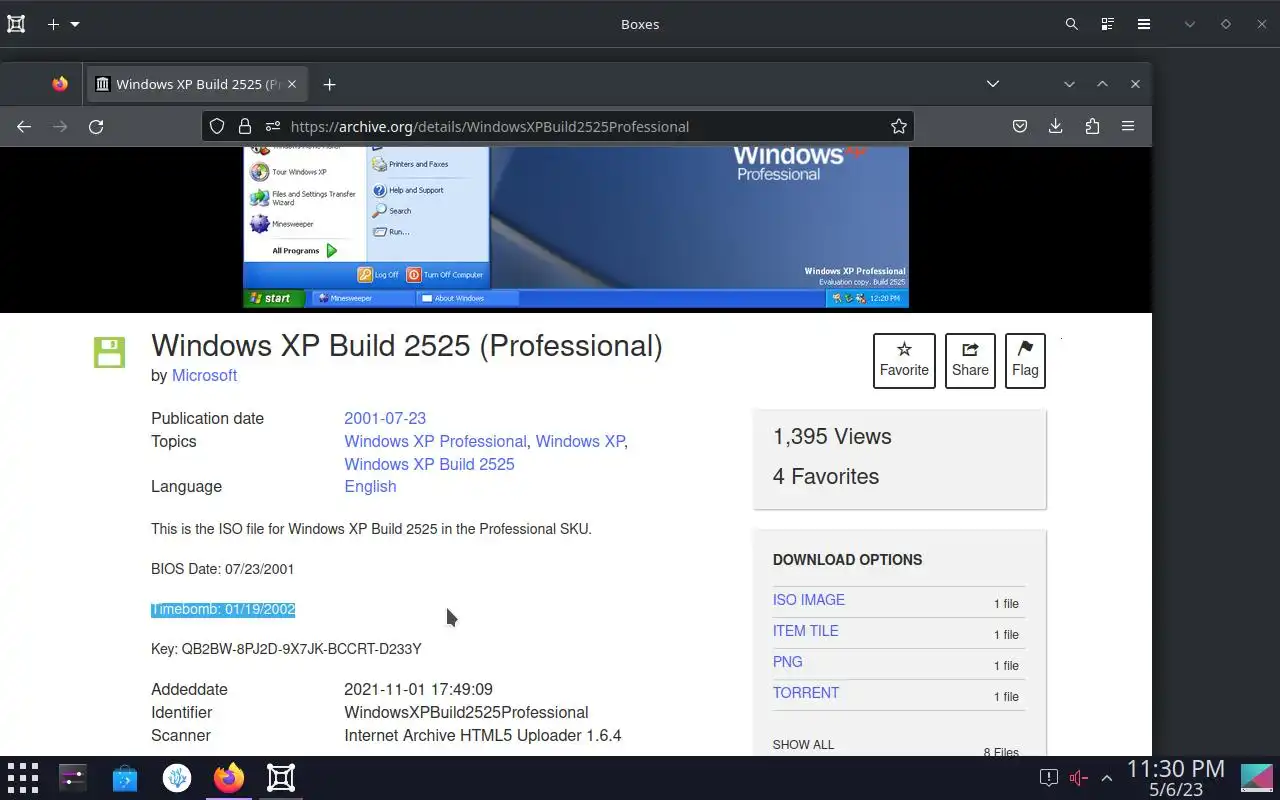Switch to Boxes in taskbar
Screen dimensions: 1280x800
pyautogui.click(x=281, y=778)
